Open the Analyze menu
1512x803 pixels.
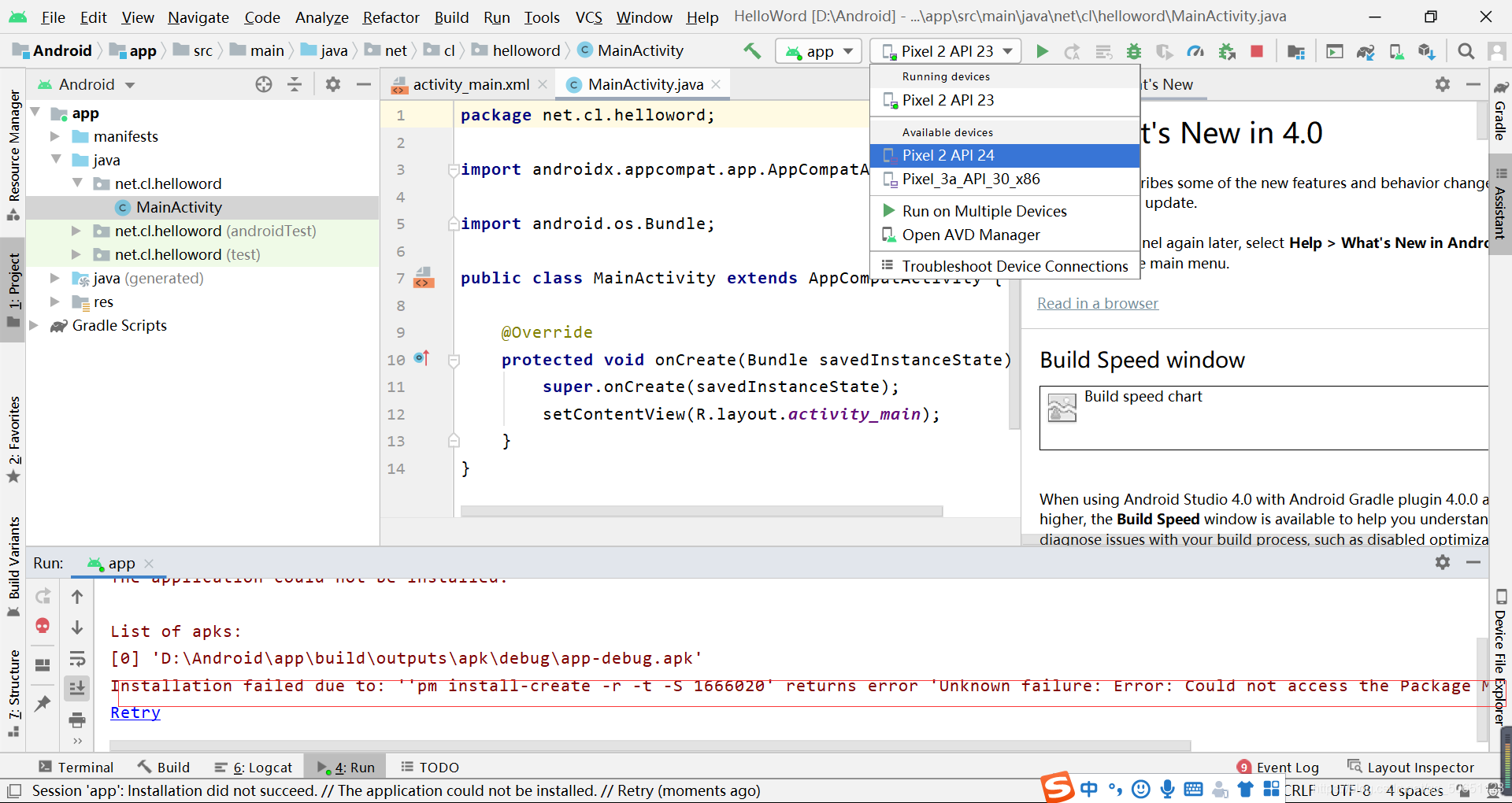321,17
